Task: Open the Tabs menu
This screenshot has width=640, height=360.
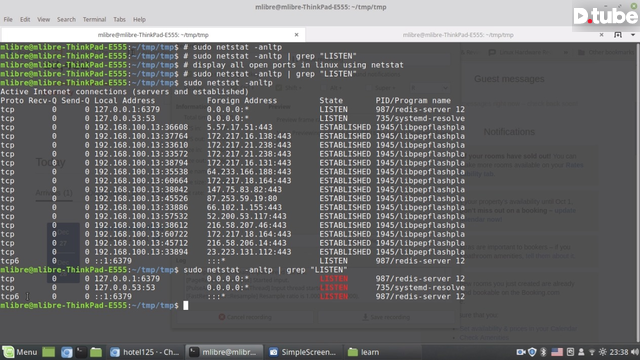Action: coord(119,19)
